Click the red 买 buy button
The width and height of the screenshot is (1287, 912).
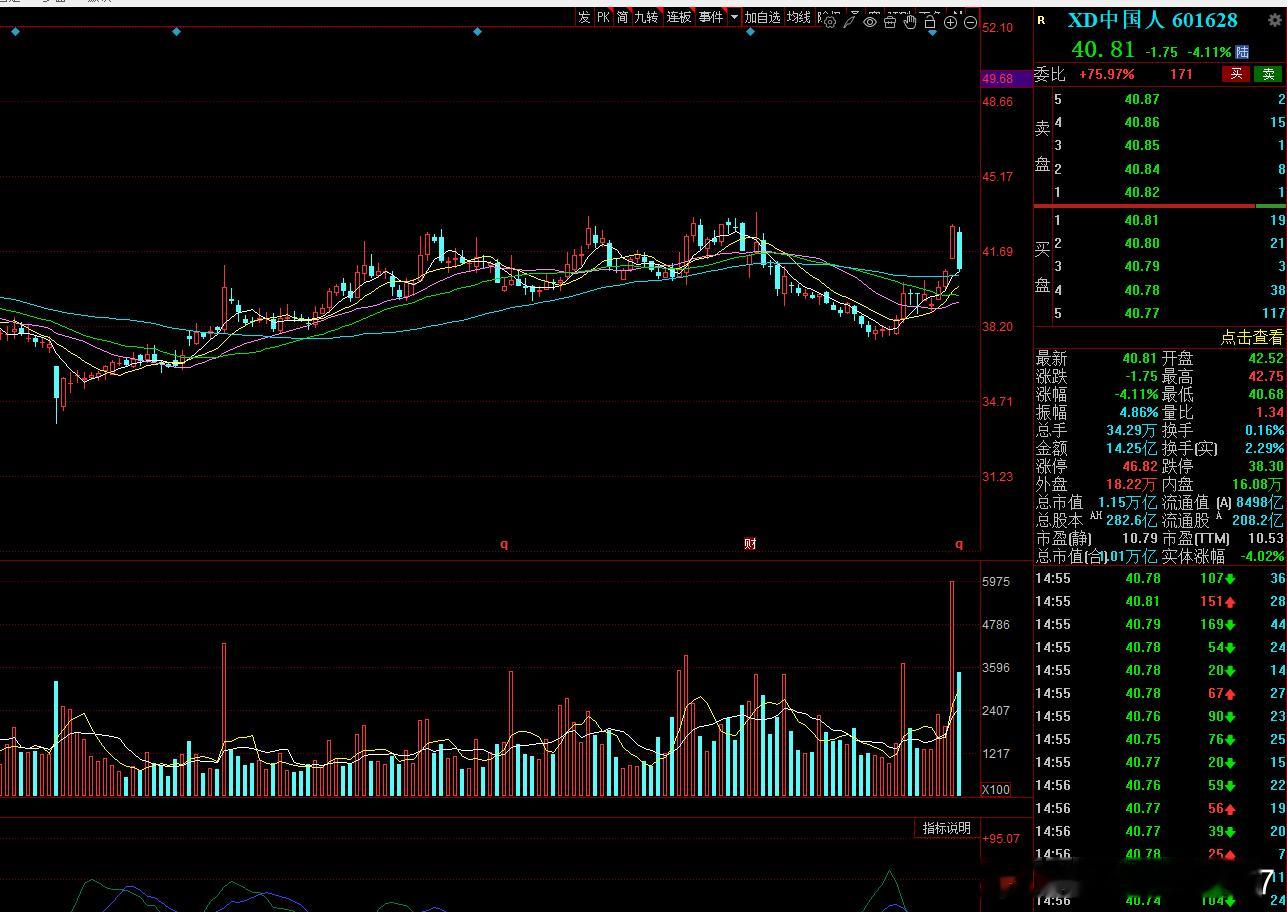pos(1236,74)
